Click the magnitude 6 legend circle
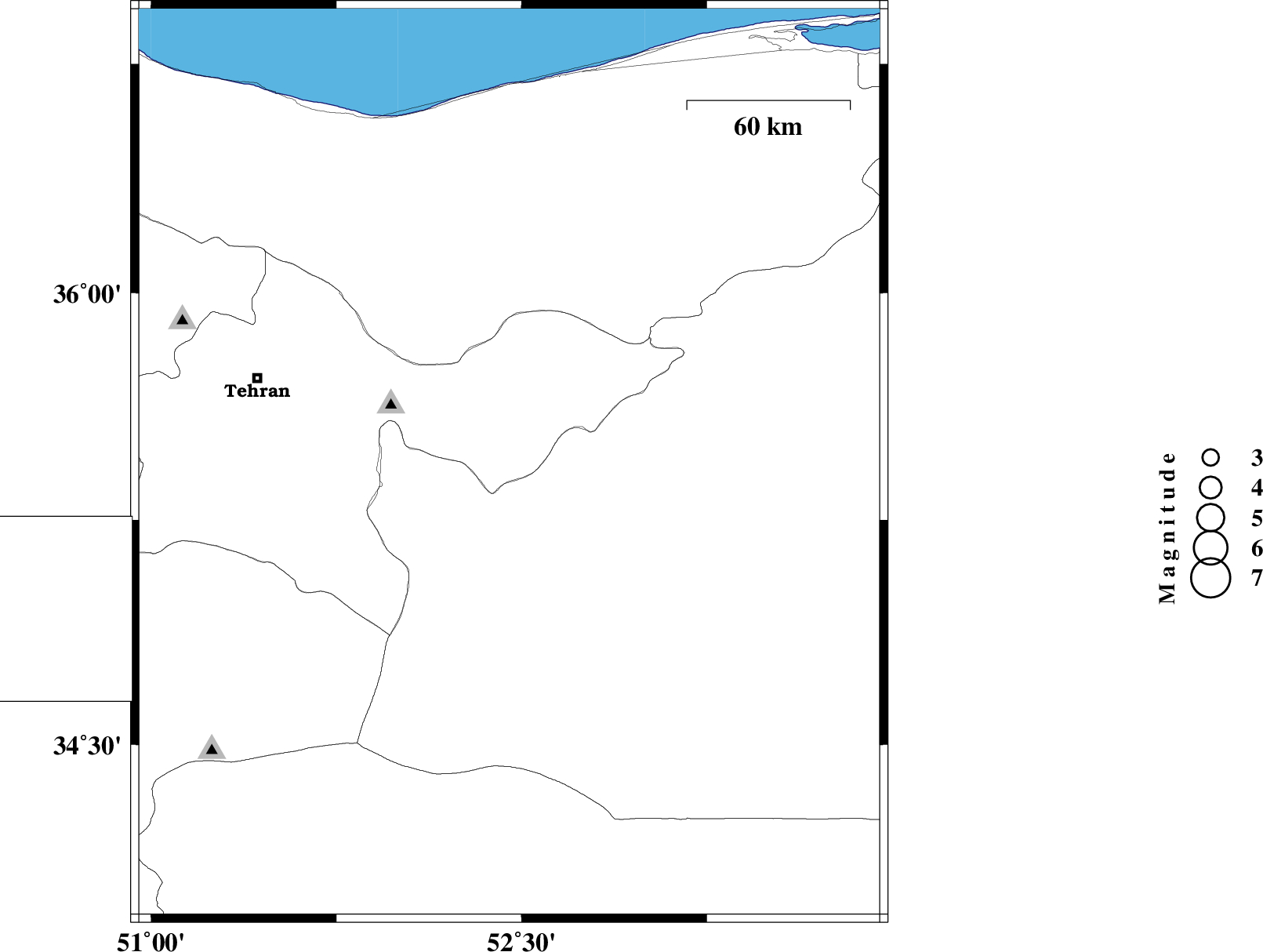This screenshot has width=1263, height=952. pos(1211,547)
